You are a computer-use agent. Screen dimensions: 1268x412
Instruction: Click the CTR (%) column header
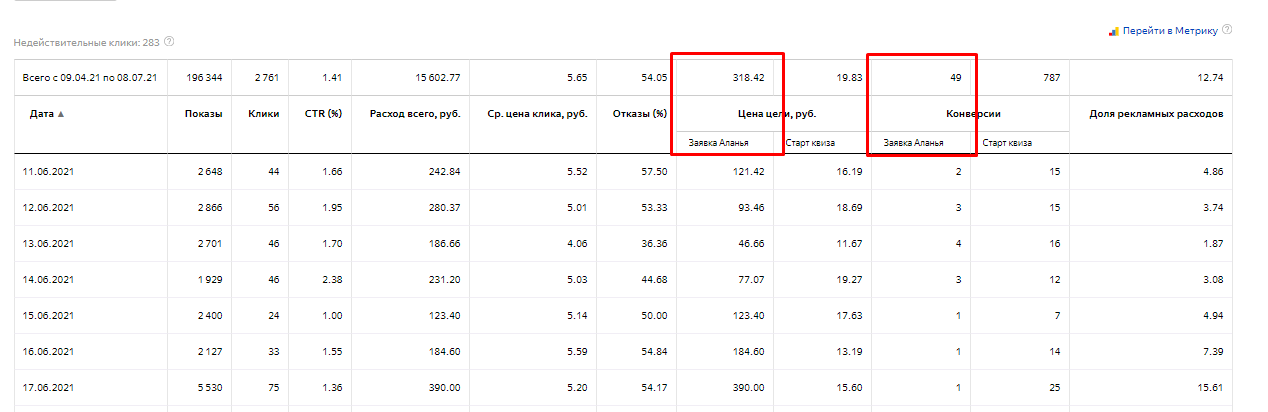pos(323,114)
